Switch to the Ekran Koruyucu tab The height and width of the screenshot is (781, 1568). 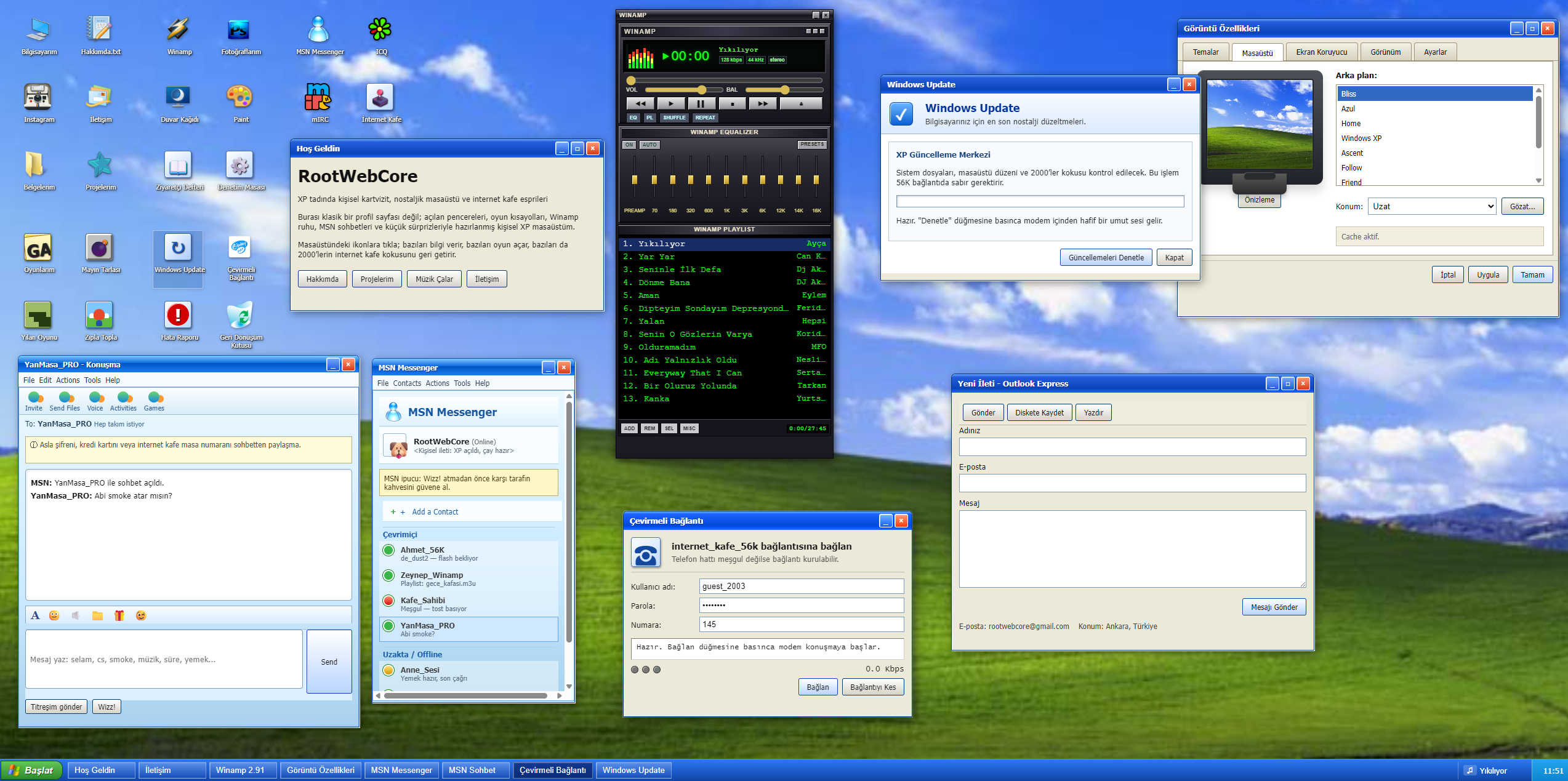tap(1321, 52)
